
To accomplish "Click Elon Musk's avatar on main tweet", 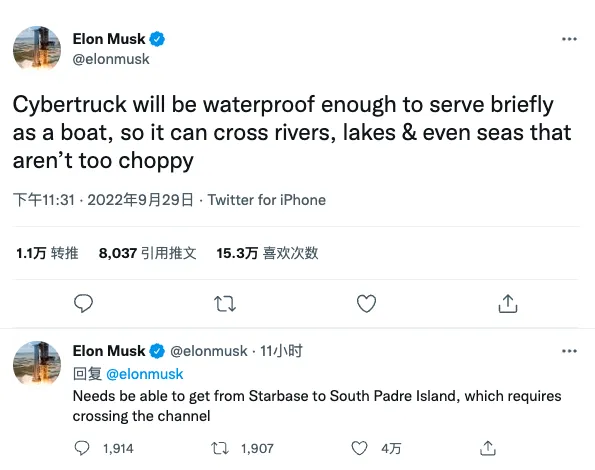I will click(x=37, y=48).
